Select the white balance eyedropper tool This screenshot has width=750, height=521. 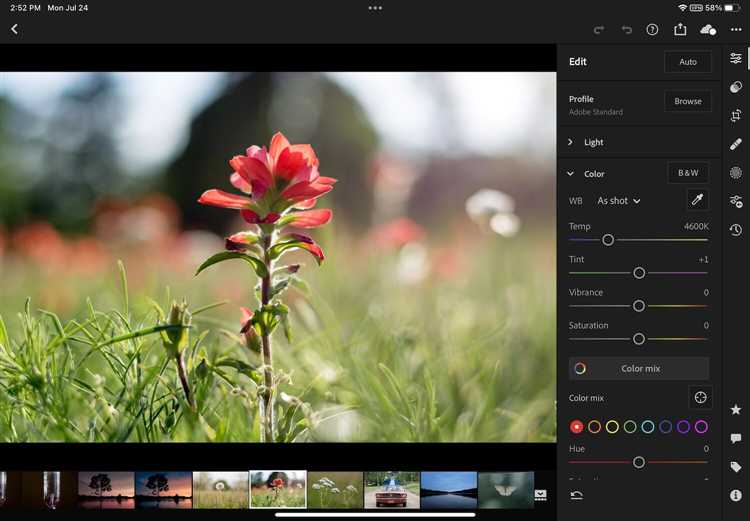tap(697, 200)
